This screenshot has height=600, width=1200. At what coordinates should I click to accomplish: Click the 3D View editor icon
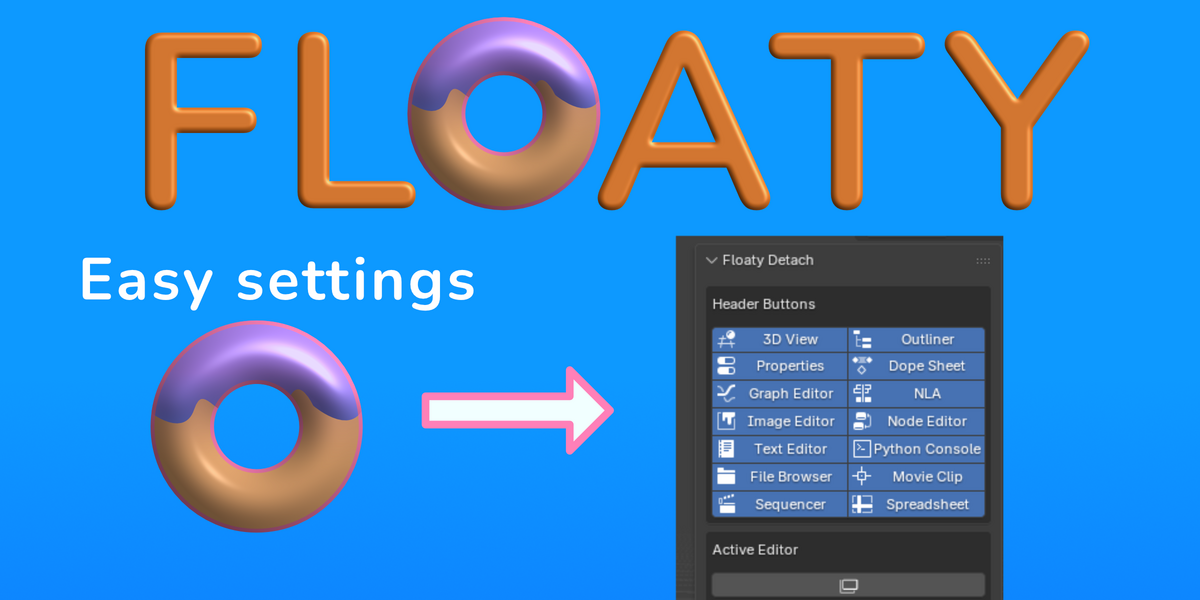point(727,339)
